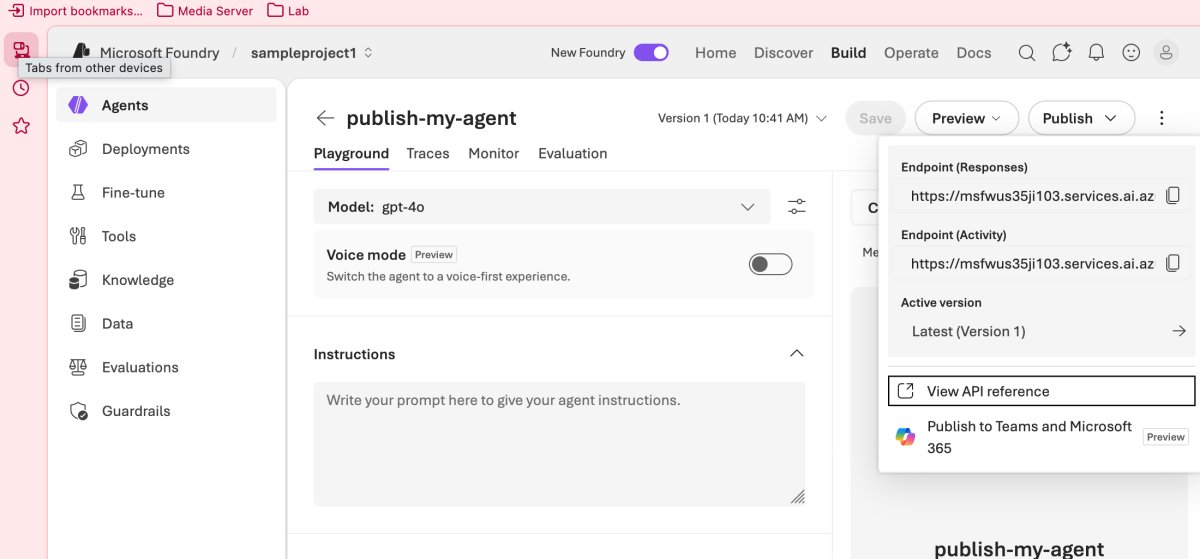The height and width of the screenshot is (559, 1200).
Task: Open Evaluations in the sidebar
Action: click(x=165, y=367)
